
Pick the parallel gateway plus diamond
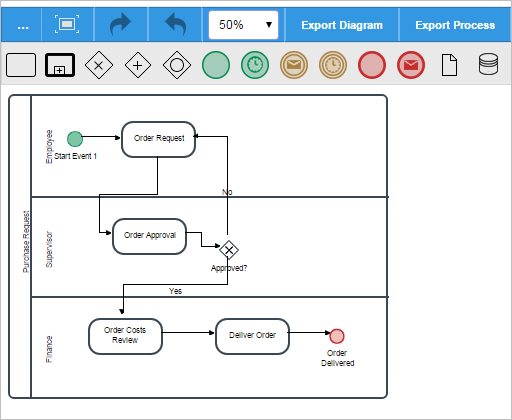[x=138, y=65]
